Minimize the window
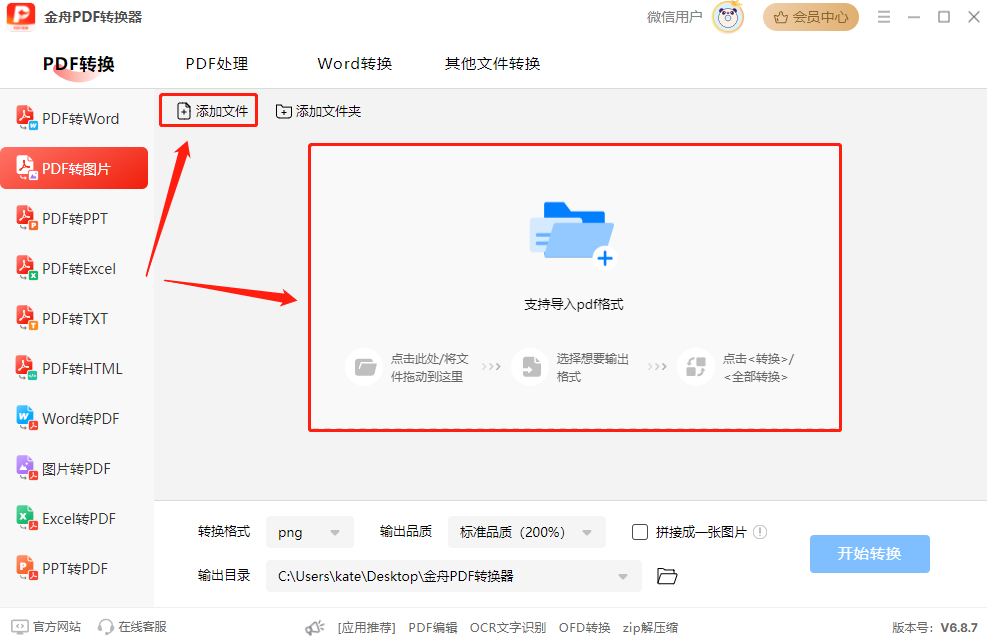Screen dimensions: 987x643 click(x=914, y=17)
